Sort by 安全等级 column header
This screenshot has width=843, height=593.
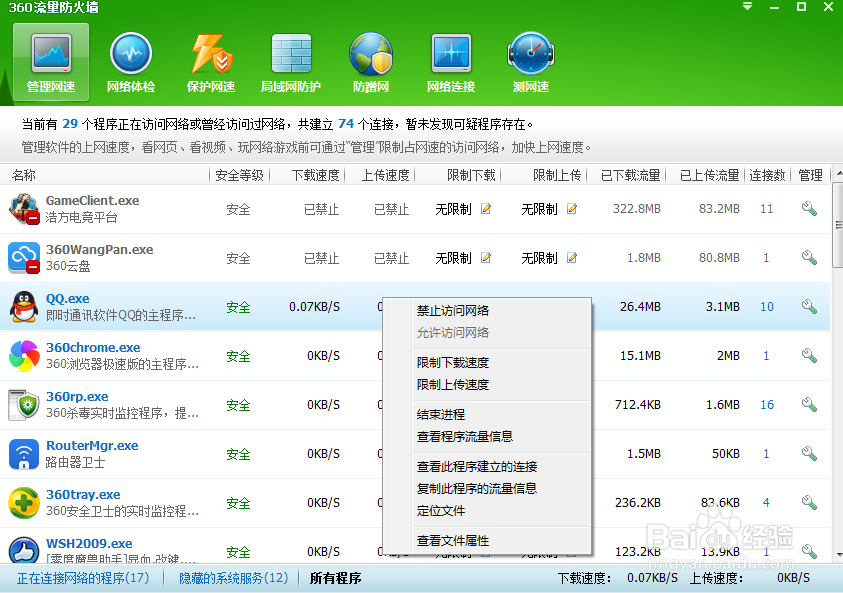tap(239, 175)
